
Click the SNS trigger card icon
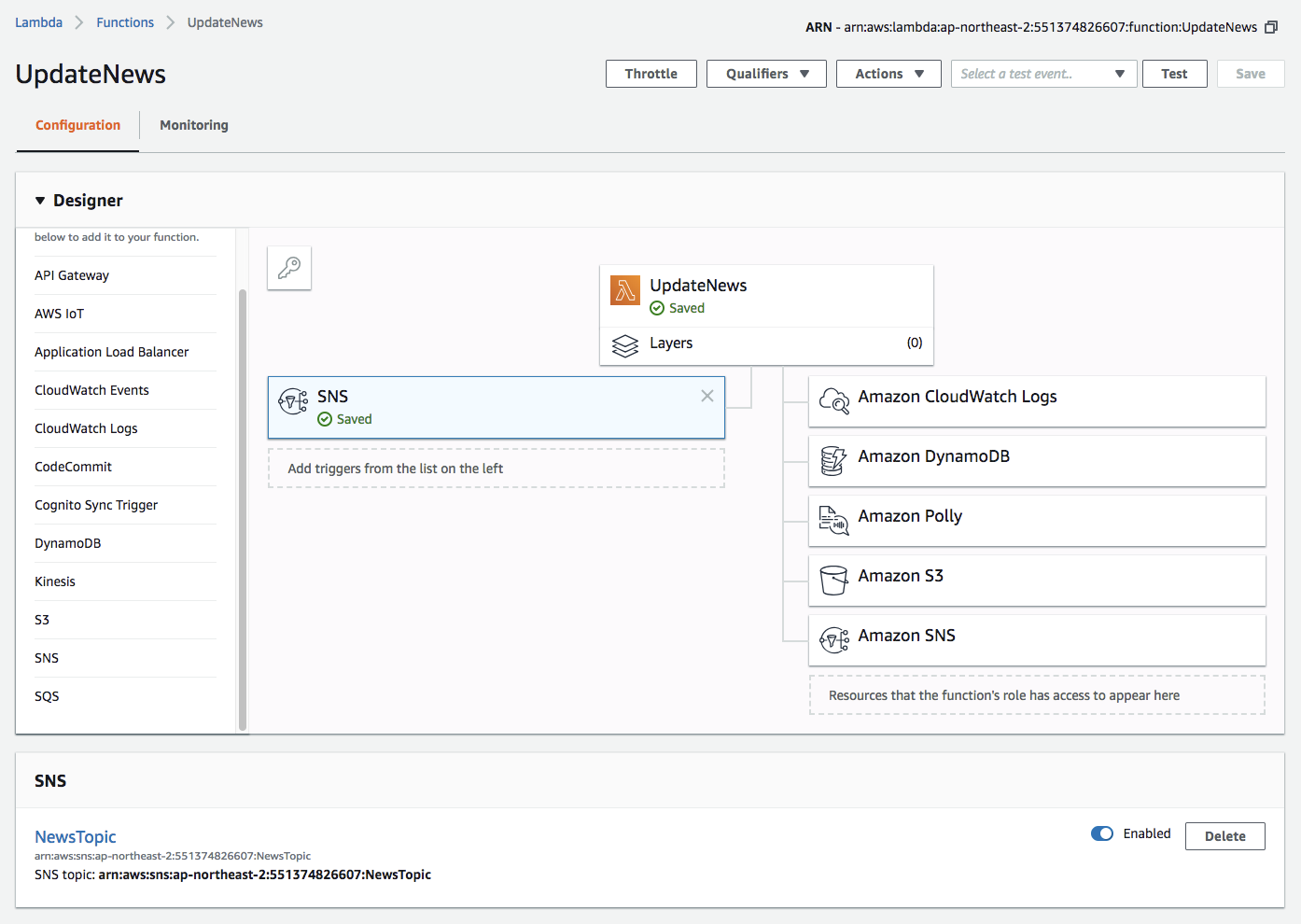[x=293, y=401]
